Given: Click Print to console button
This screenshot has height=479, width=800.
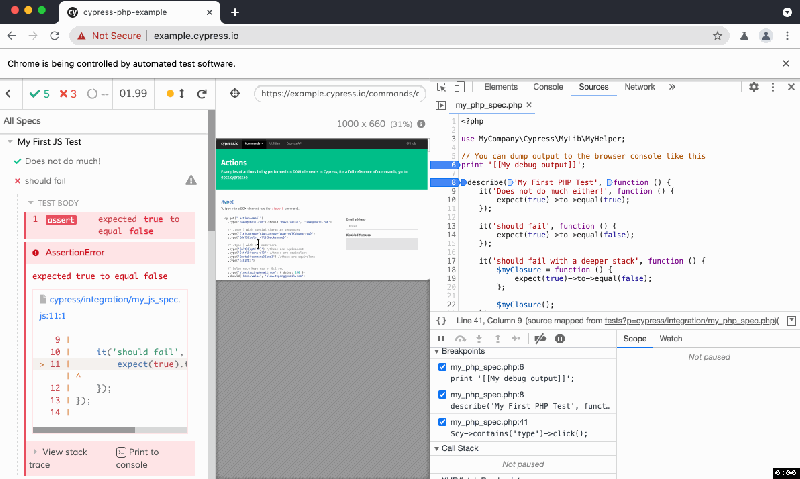Looking at the screenshot, I should (138, 458).
